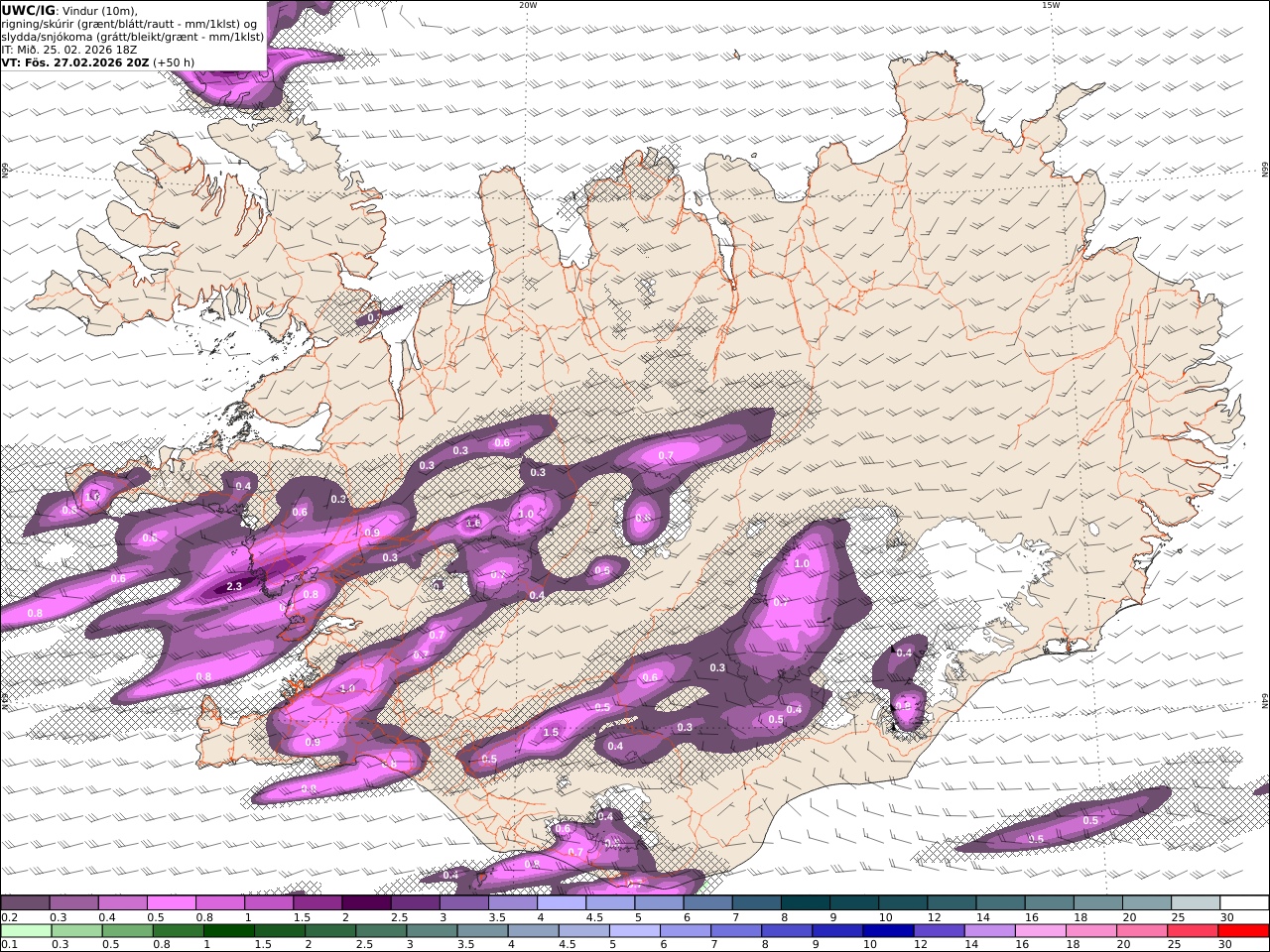Click the '20W' longitude label

(528, 5)
